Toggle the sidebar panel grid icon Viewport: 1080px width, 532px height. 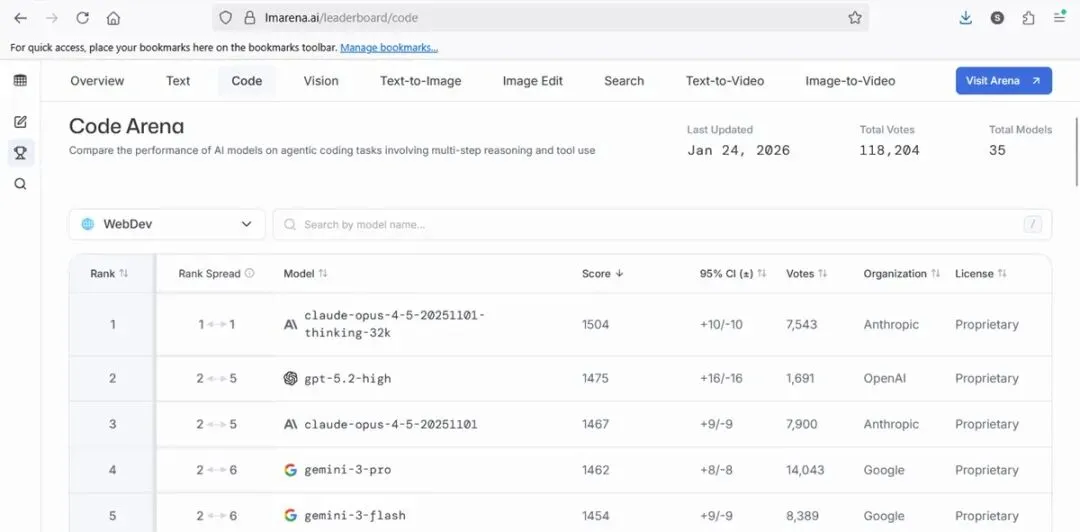click(x=20, y=81)
